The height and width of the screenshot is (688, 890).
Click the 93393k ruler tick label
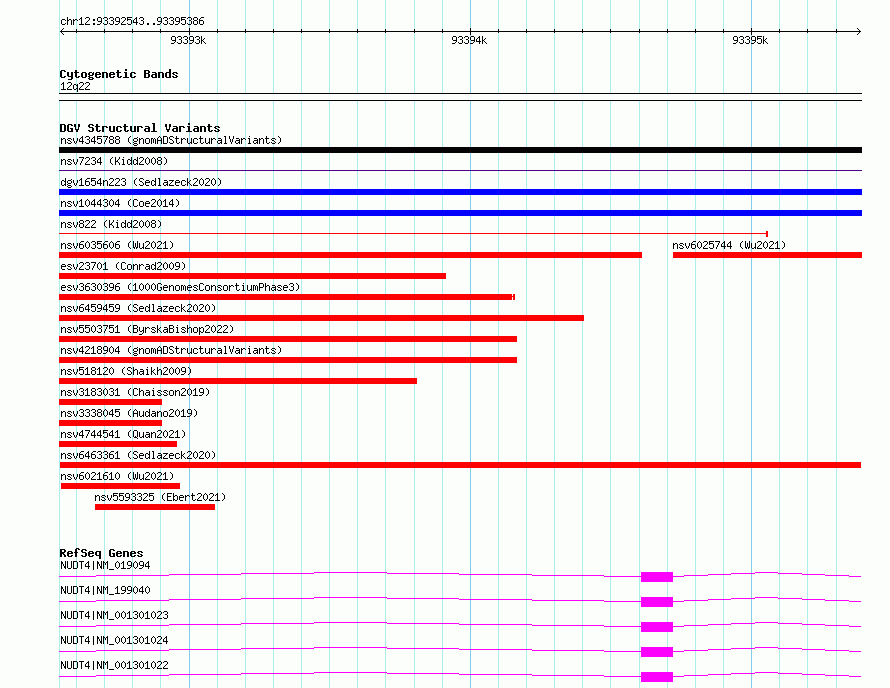click(x=188, y=40)
